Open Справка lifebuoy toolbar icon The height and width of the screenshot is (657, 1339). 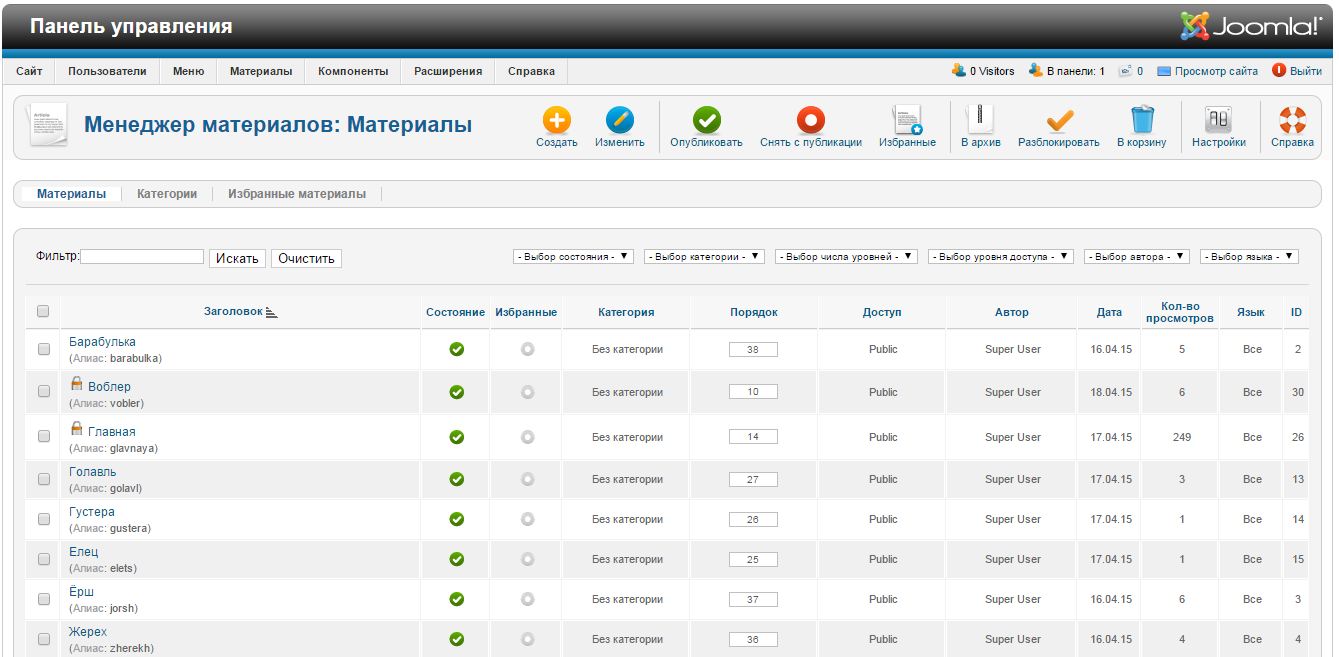pos(1292,121)
